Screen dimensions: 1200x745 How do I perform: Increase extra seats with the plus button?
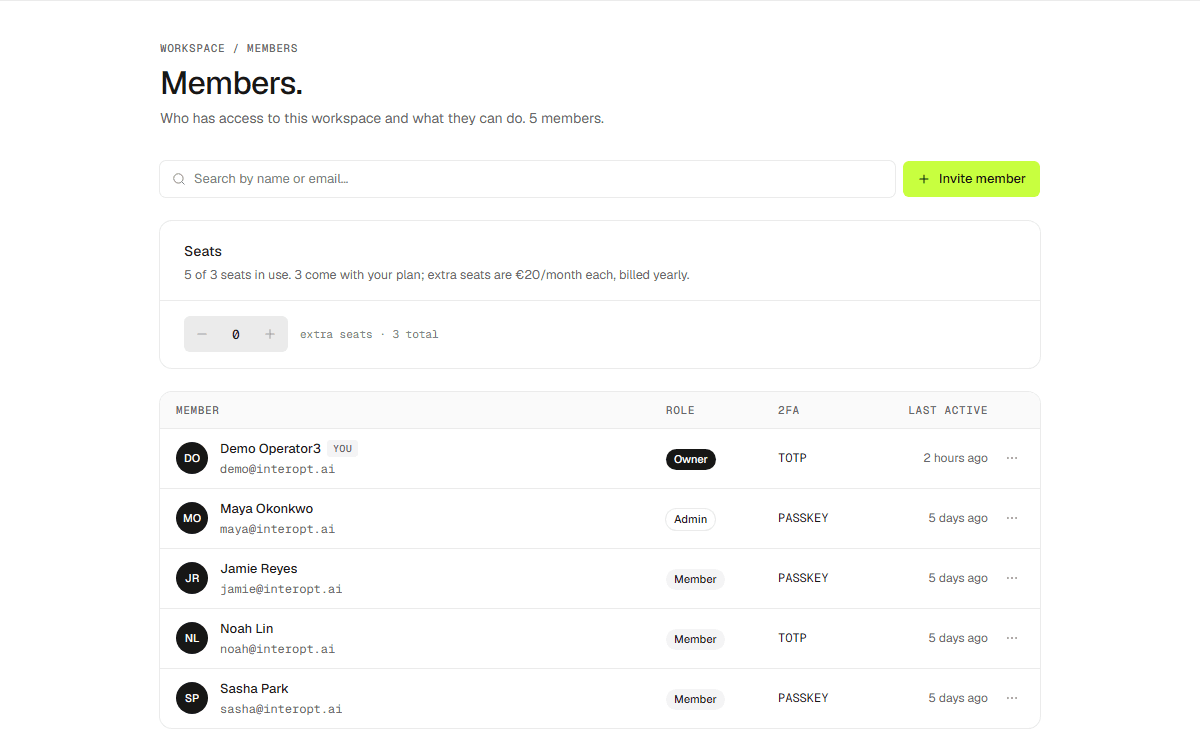pos(270,334)
